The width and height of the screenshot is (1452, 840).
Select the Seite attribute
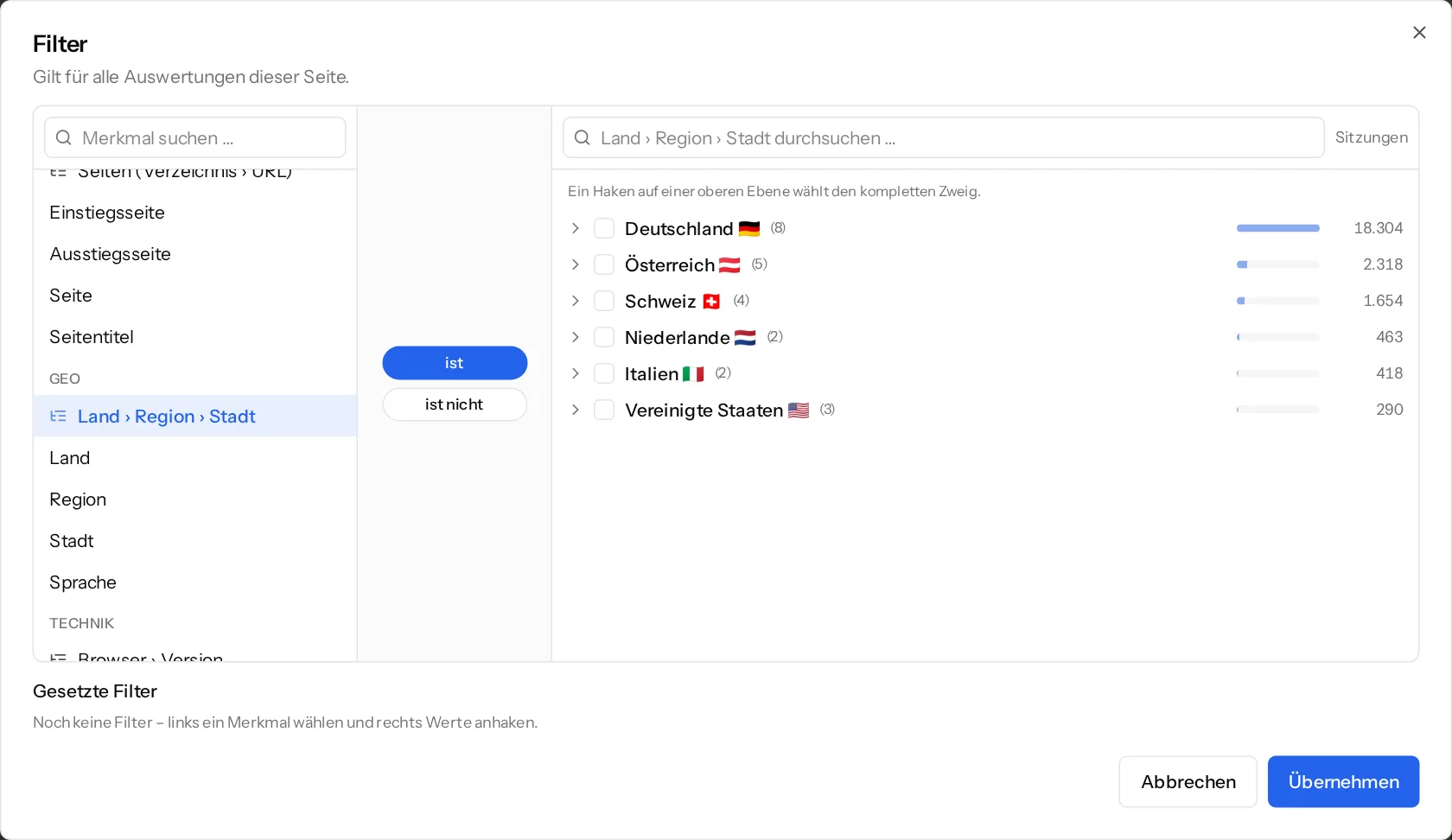click(195, 296)
